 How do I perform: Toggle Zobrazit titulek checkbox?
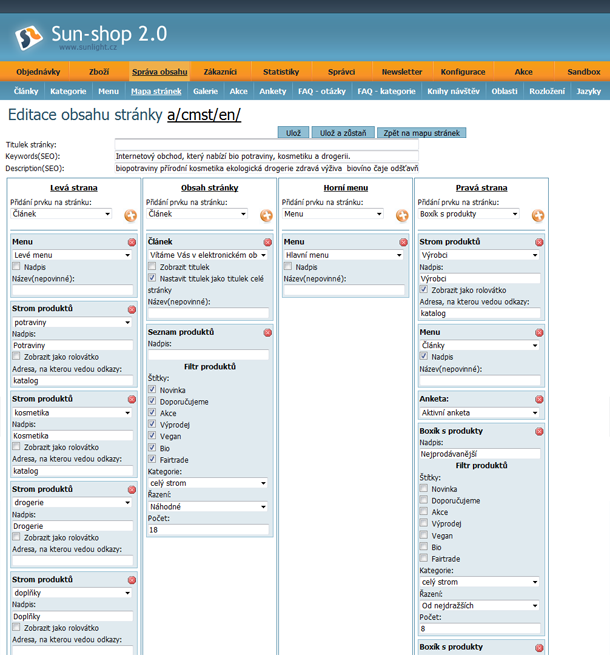(152, 266)
